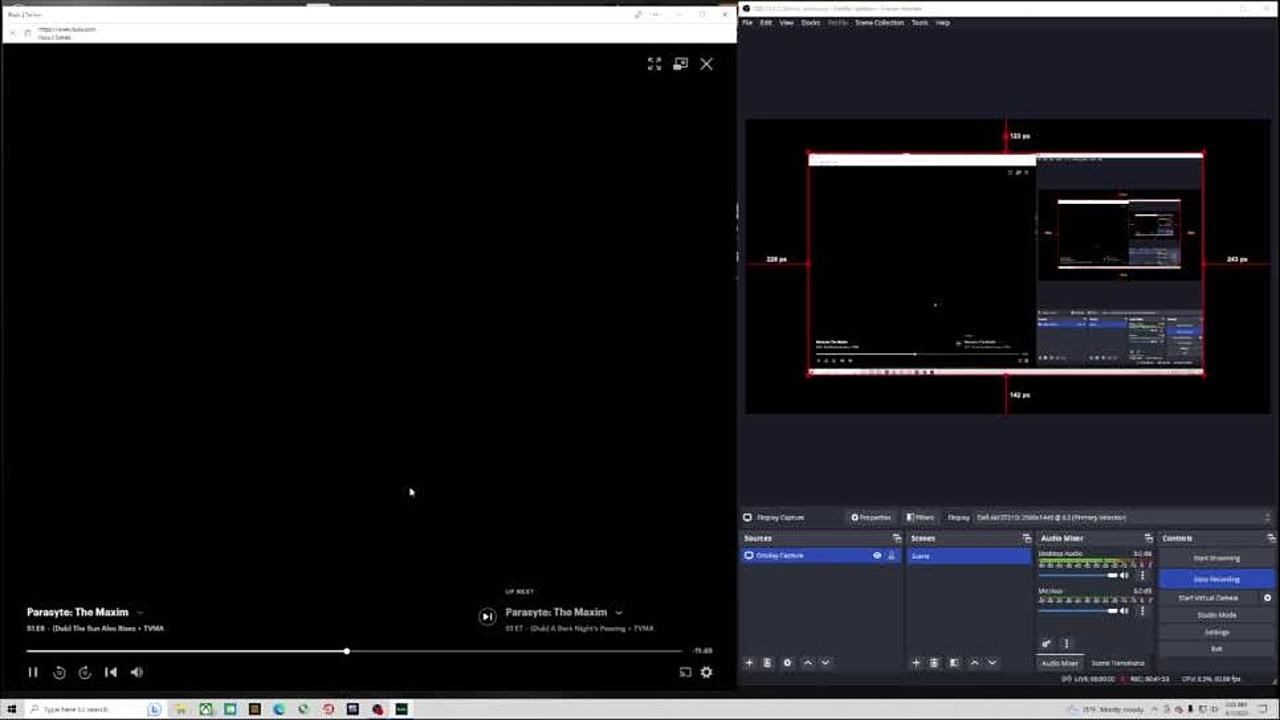This screenshot has height=720, width=1280.
Task: Add a new source in OBS
Action: click(749, 663)
